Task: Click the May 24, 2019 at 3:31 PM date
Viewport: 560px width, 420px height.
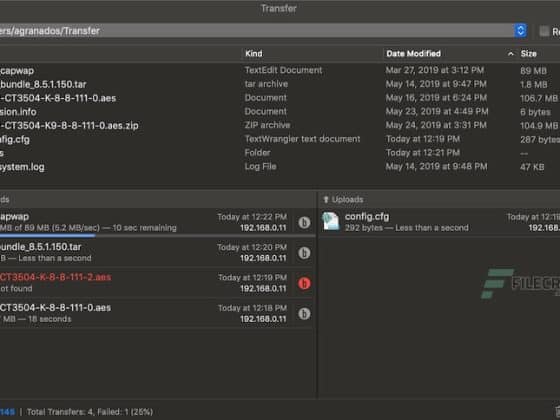Action: (436, 125)
